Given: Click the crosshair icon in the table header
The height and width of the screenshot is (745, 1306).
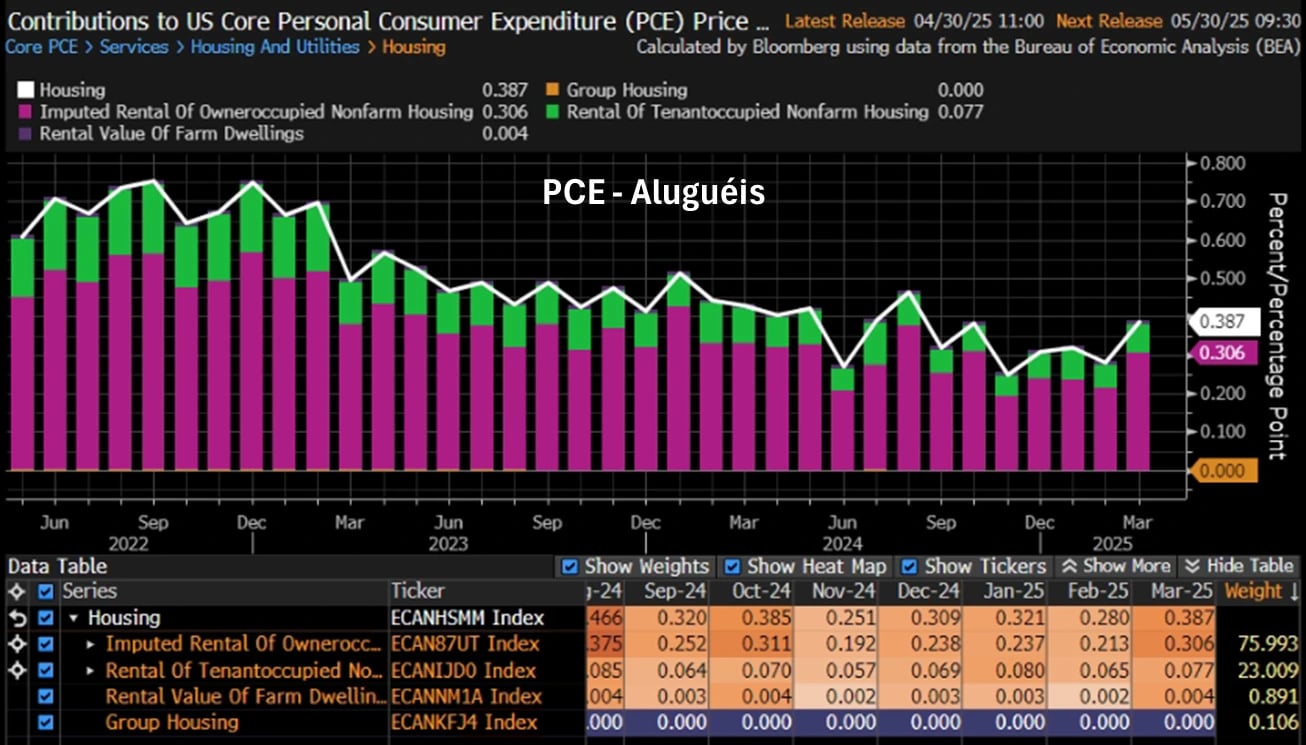Looking at the screenshot, I should (x=15, y=591).
